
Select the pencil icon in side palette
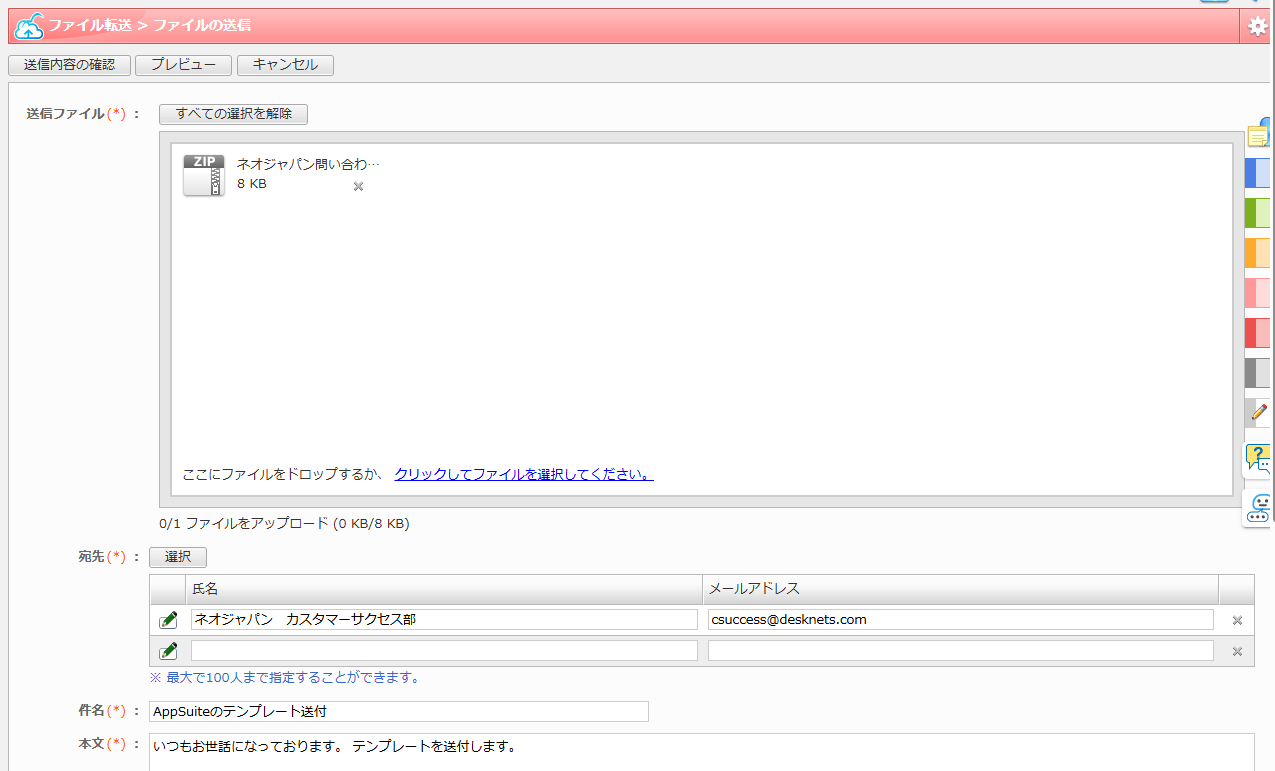pyautogui.click(x=1259, y=411)
